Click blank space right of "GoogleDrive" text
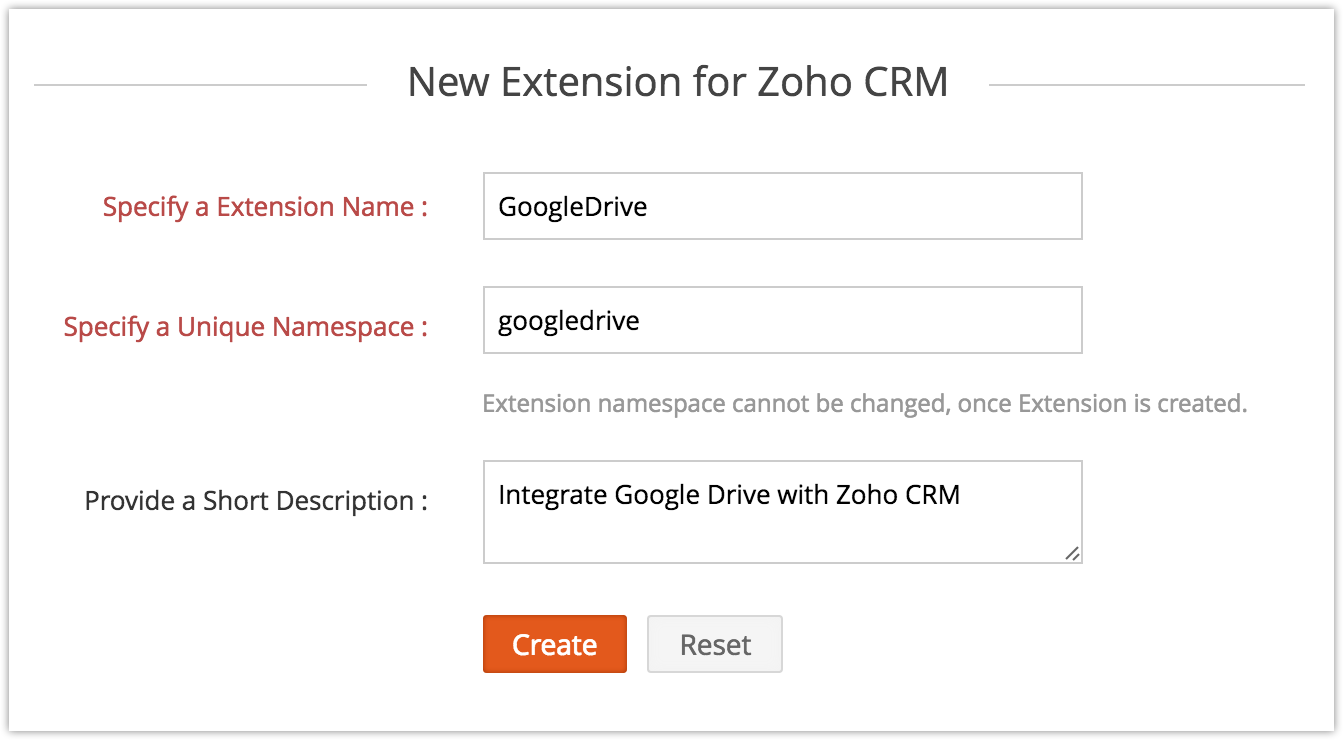This screenshot has width=1343, height=740. tap(860, 207)
